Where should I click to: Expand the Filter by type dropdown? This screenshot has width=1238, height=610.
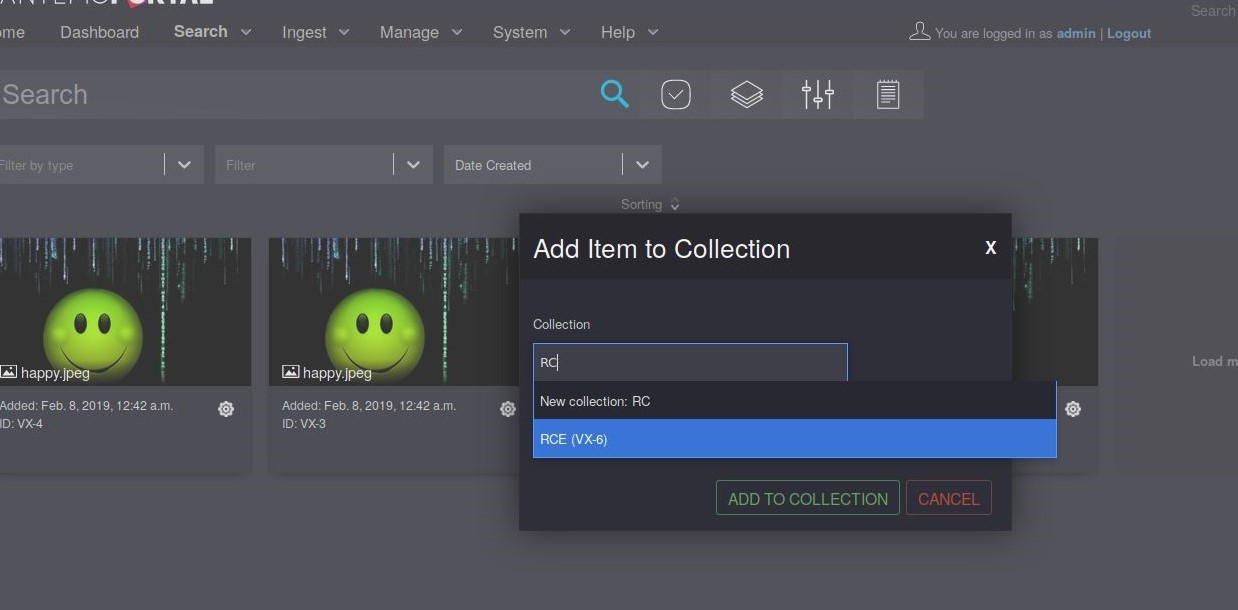point(184,165)
